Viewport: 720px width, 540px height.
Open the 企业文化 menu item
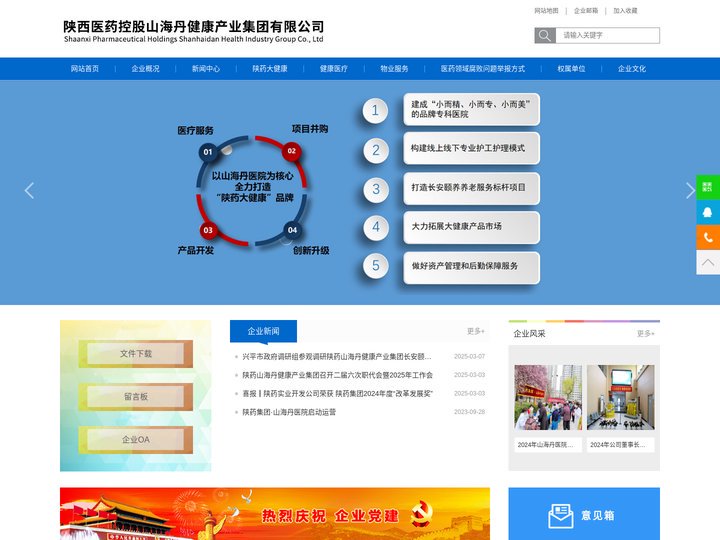coord(632,69)
